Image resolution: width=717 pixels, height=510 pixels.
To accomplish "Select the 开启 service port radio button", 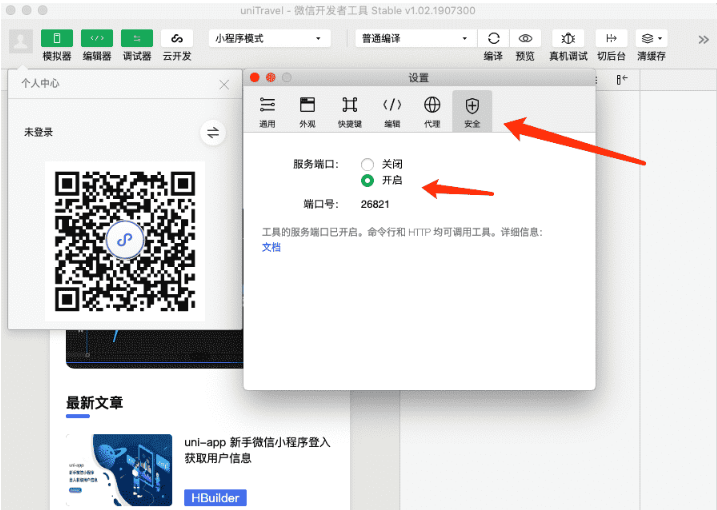I will click(367, 181).
